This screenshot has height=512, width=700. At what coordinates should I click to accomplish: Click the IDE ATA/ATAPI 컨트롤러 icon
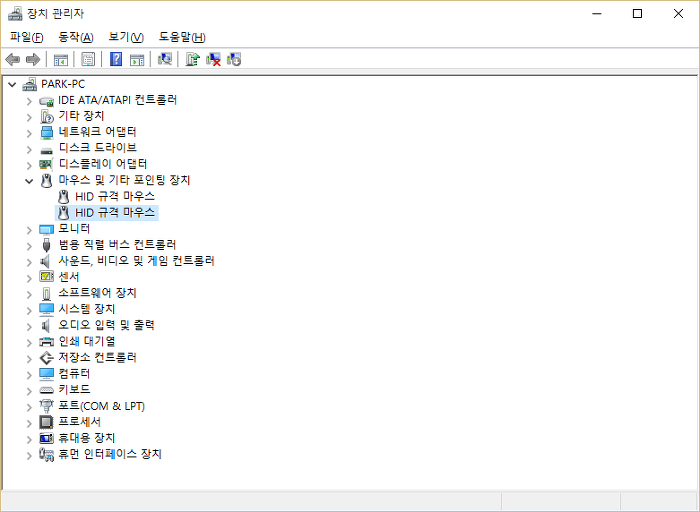tap(46, 101)
